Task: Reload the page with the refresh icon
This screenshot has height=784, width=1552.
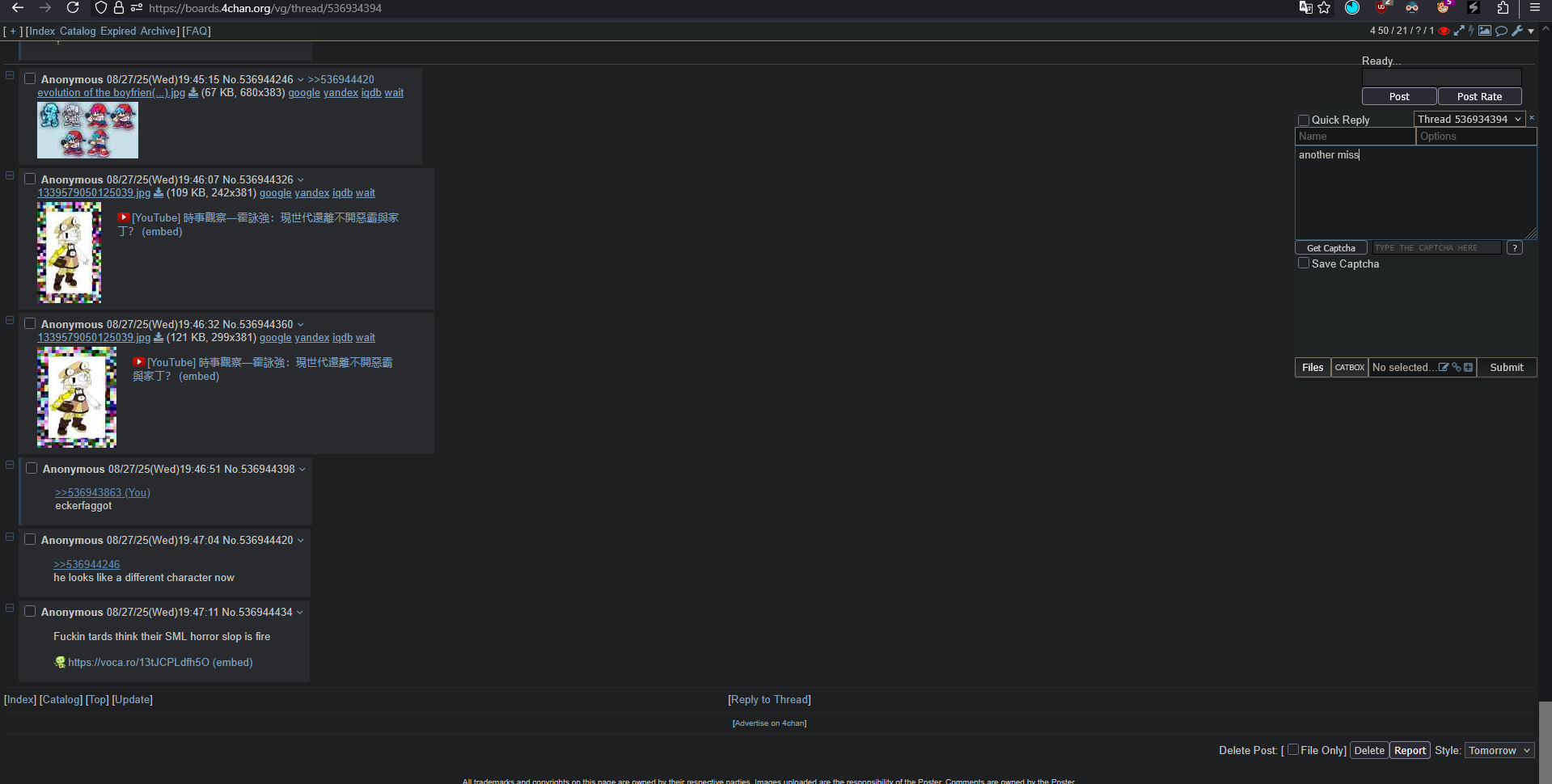Action: pos(73,8)
